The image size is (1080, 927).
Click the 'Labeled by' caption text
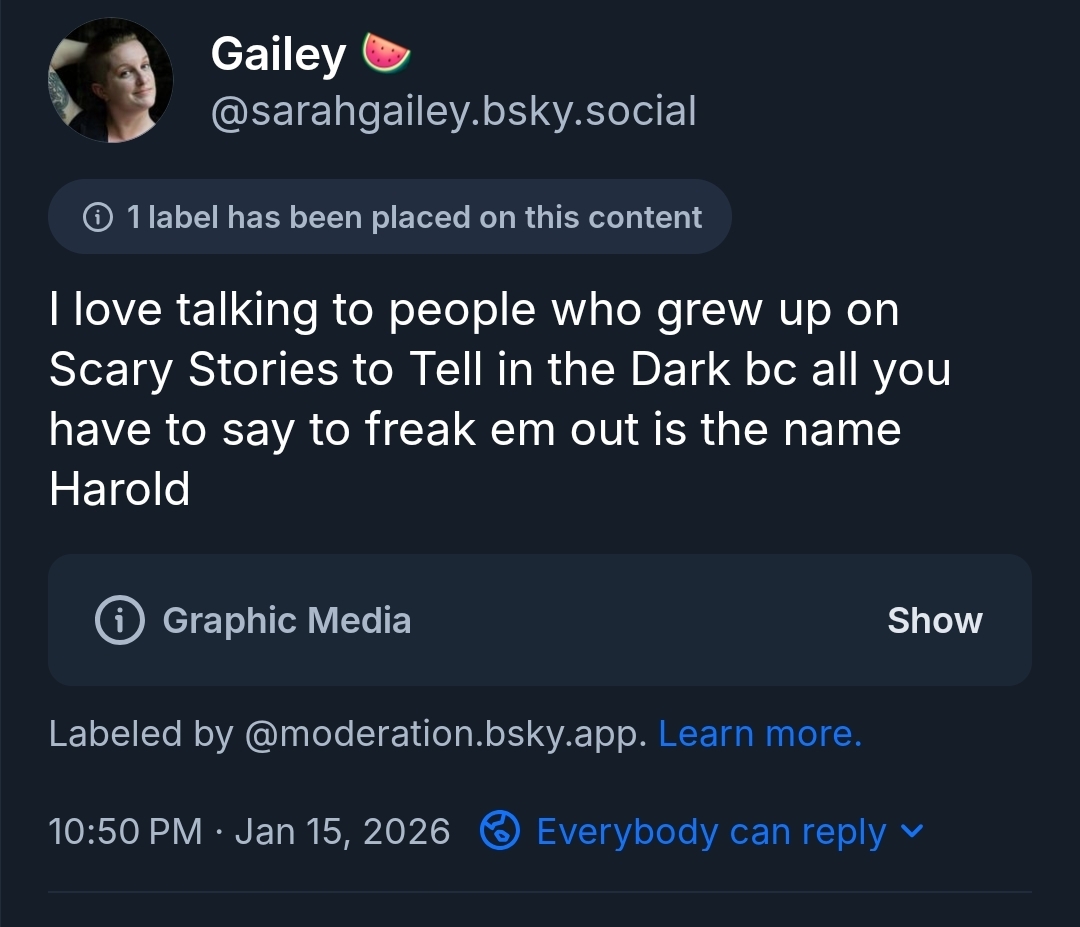tap(140, 734)
